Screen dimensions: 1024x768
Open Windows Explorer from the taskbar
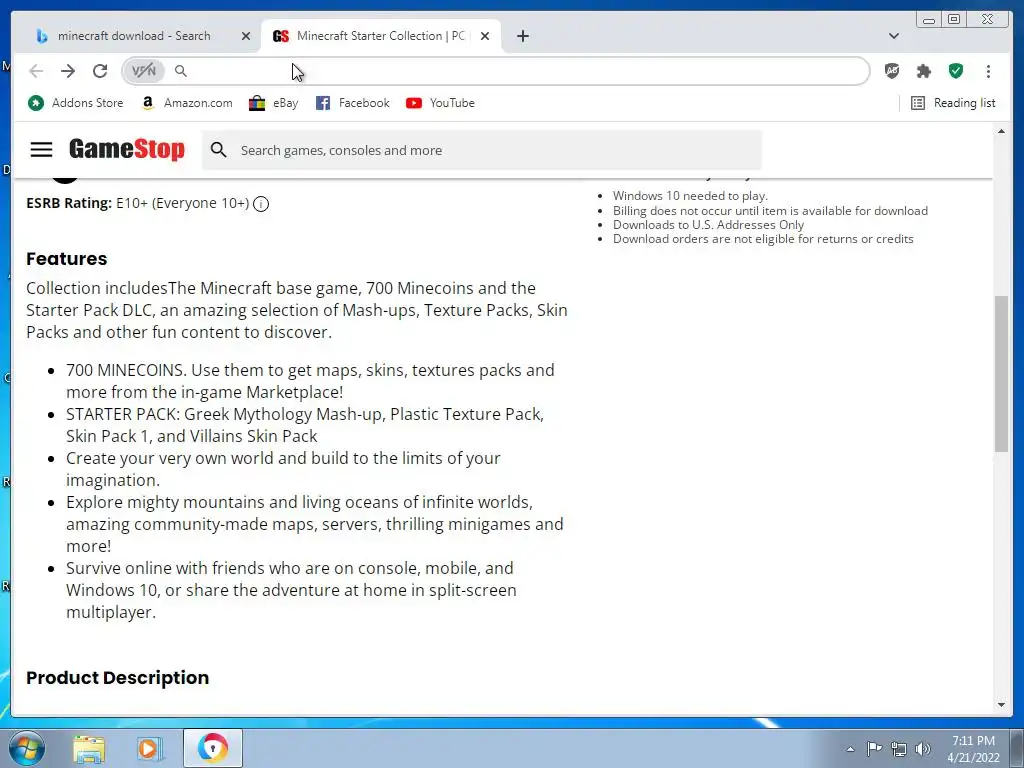click(89, 748)
